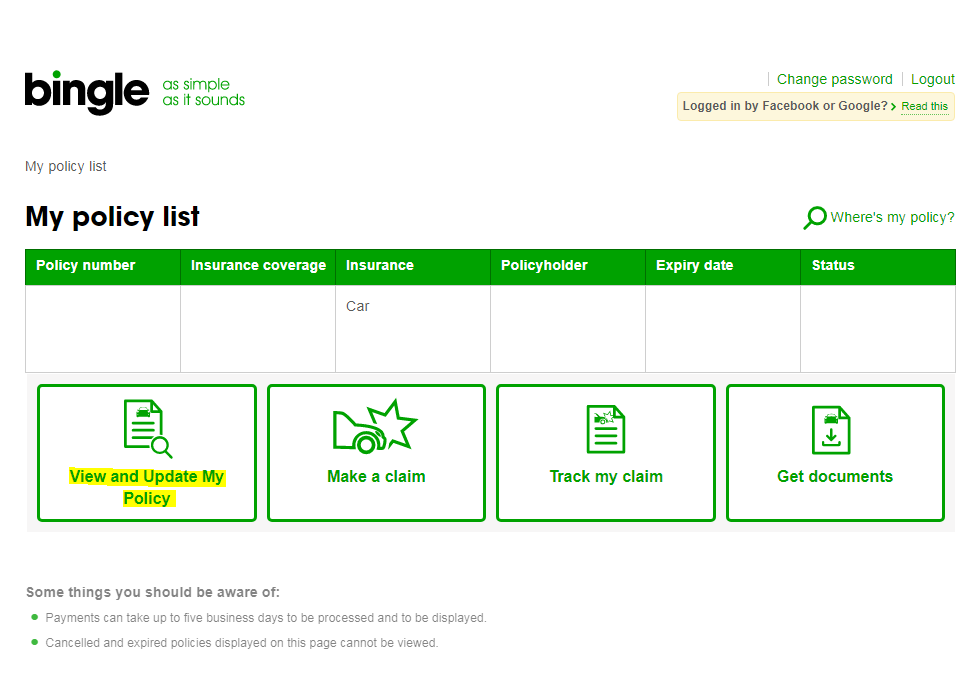Image resolution: width=973 pixels, height=690 pixels.
Task: Select the Track my claim label
Action: pos(606,477)
